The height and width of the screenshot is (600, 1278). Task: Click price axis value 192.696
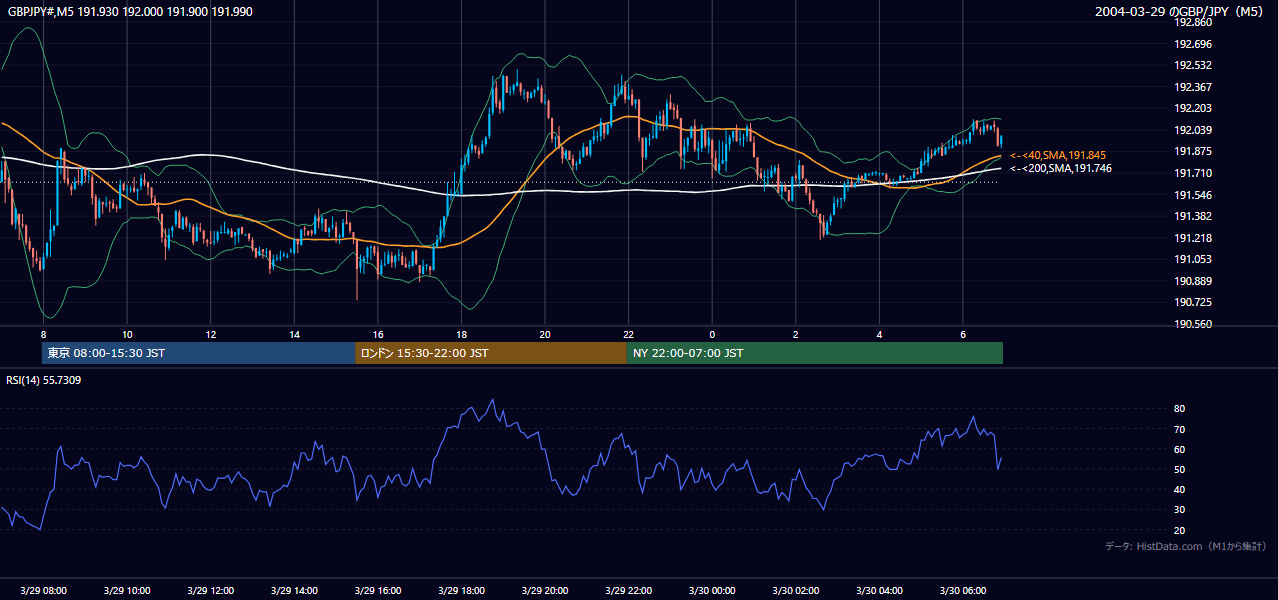(1194, 44)
